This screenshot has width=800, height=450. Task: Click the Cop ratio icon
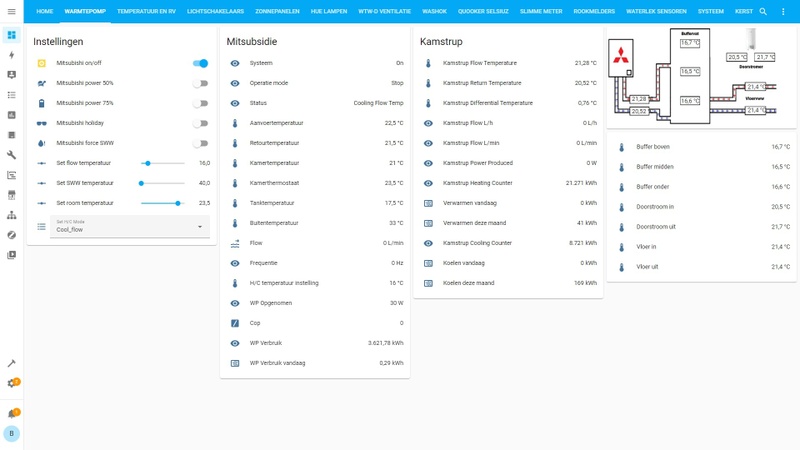coord(235,323)
